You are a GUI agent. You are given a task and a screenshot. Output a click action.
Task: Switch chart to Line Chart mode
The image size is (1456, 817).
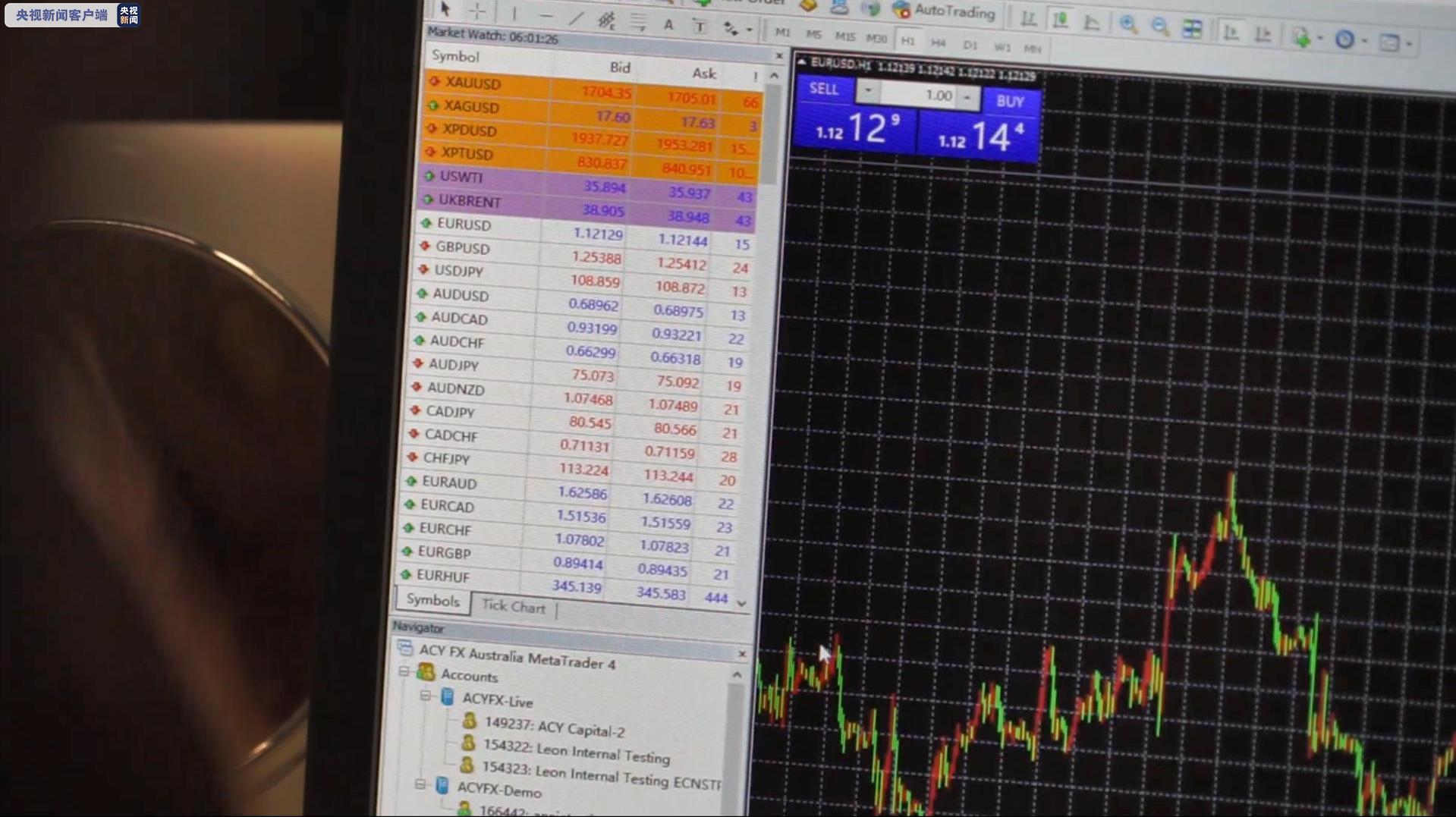1091,22
